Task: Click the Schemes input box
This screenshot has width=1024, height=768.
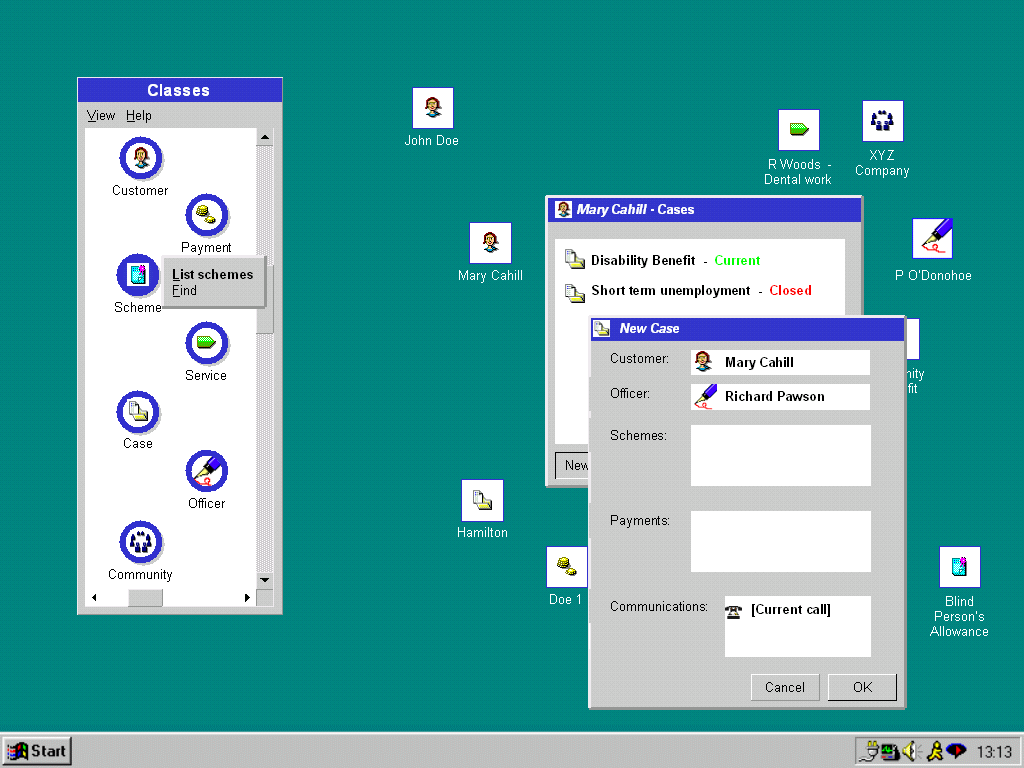Action: tap(780, 455)
